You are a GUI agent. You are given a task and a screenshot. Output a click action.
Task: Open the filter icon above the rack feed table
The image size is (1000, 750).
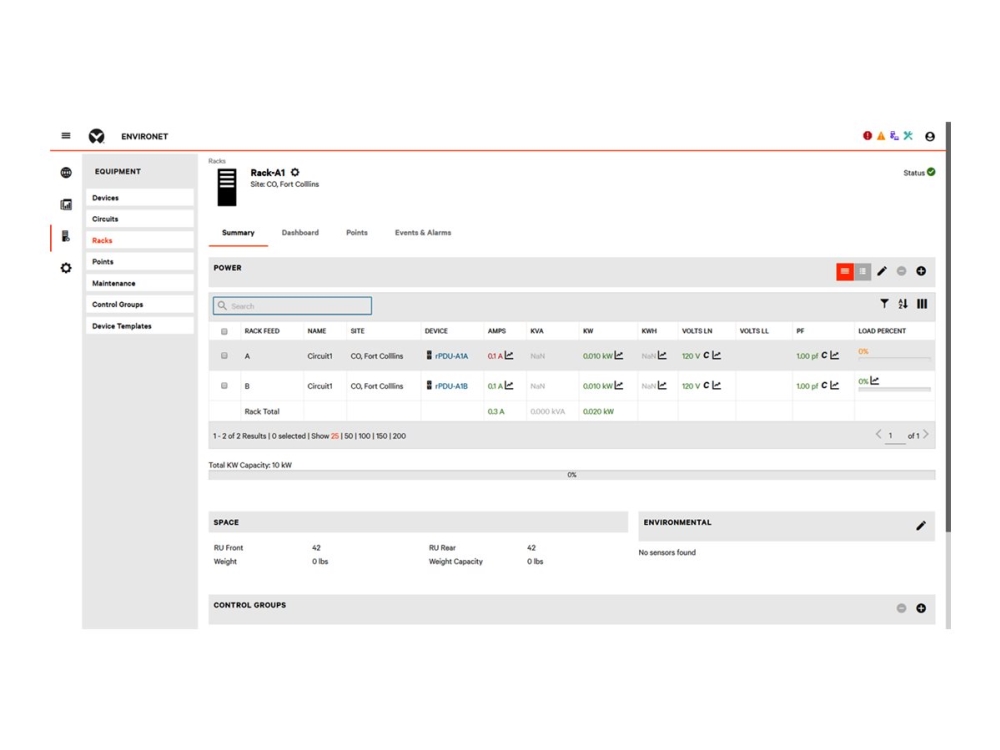tap(883, 303)
